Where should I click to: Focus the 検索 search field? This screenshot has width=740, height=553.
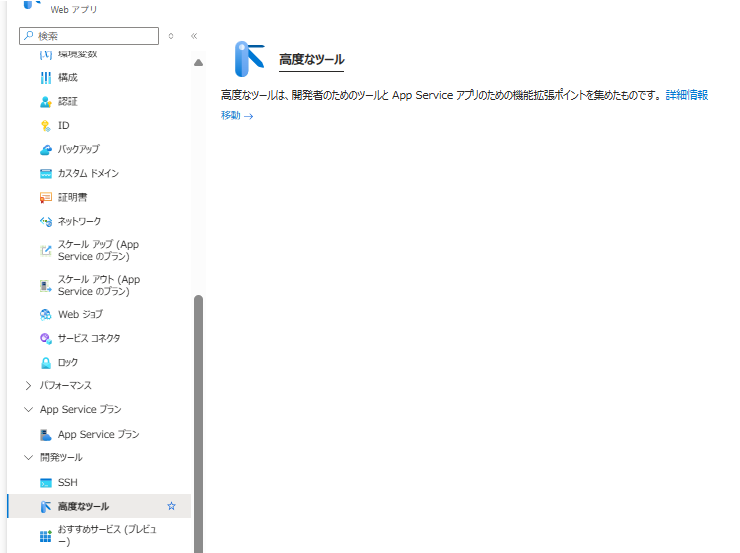(x=89, y=36)
